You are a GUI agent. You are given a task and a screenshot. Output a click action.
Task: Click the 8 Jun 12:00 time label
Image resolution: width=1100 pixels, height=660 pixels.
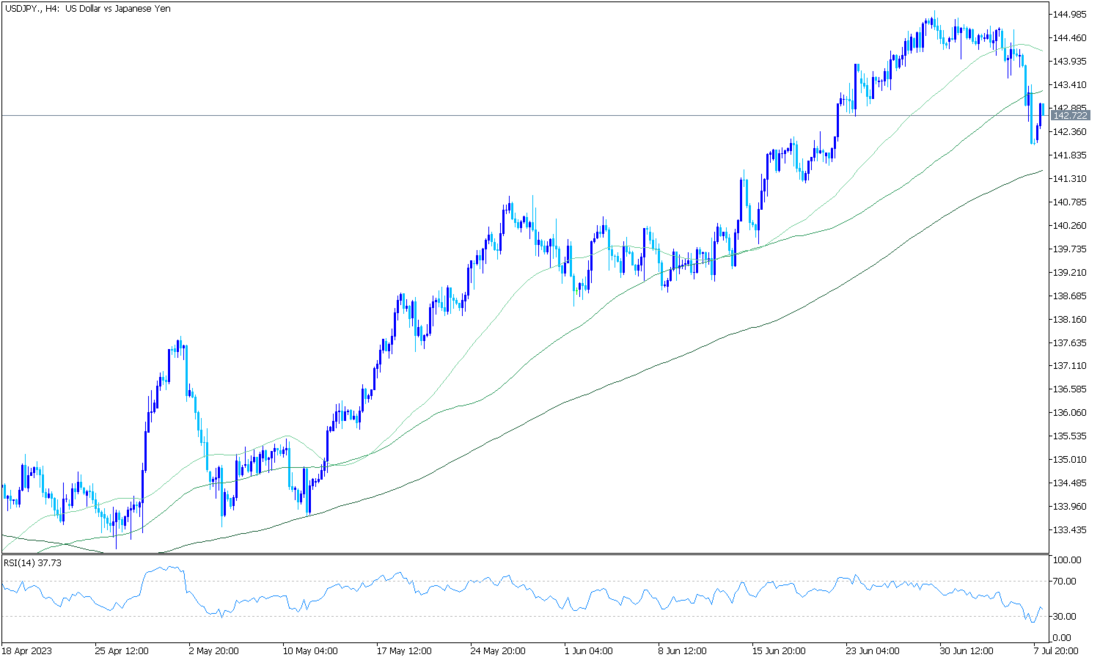(x=683, y=651)
